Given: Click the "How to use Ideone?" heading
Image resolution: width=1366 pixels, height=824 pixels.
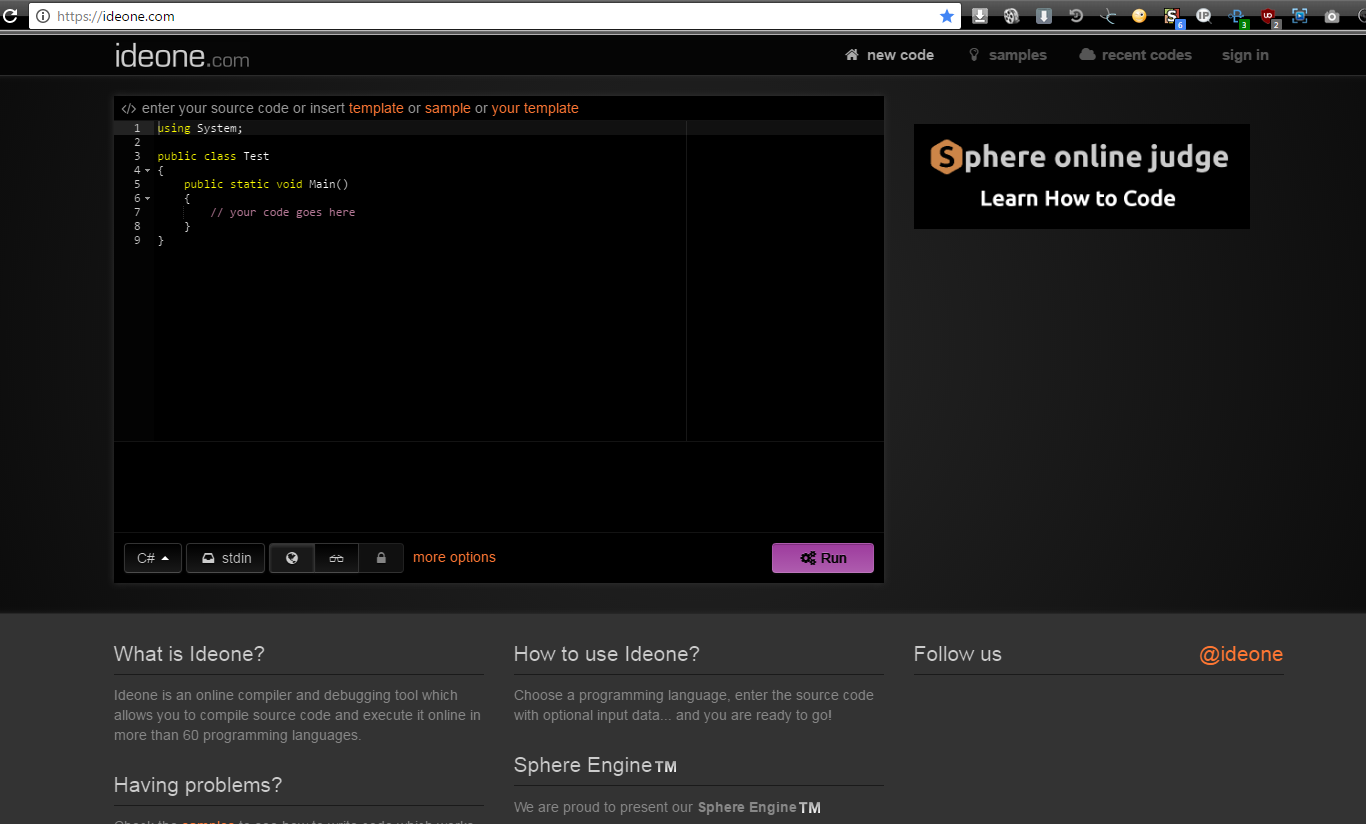Looking at the screenshot, I should click(606, 654).
